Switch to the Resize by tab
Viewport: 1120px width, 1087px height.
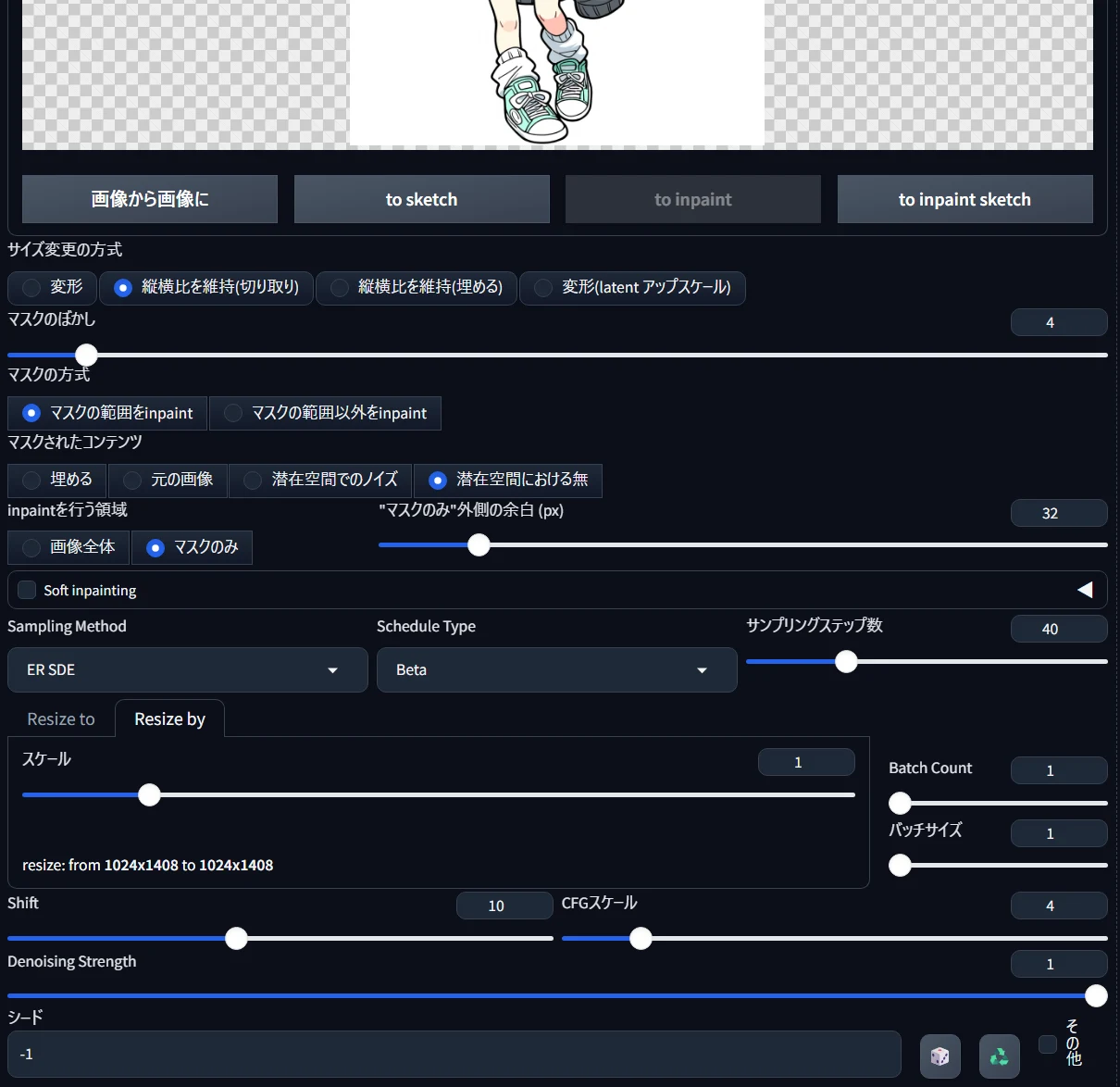coord(169,719)
